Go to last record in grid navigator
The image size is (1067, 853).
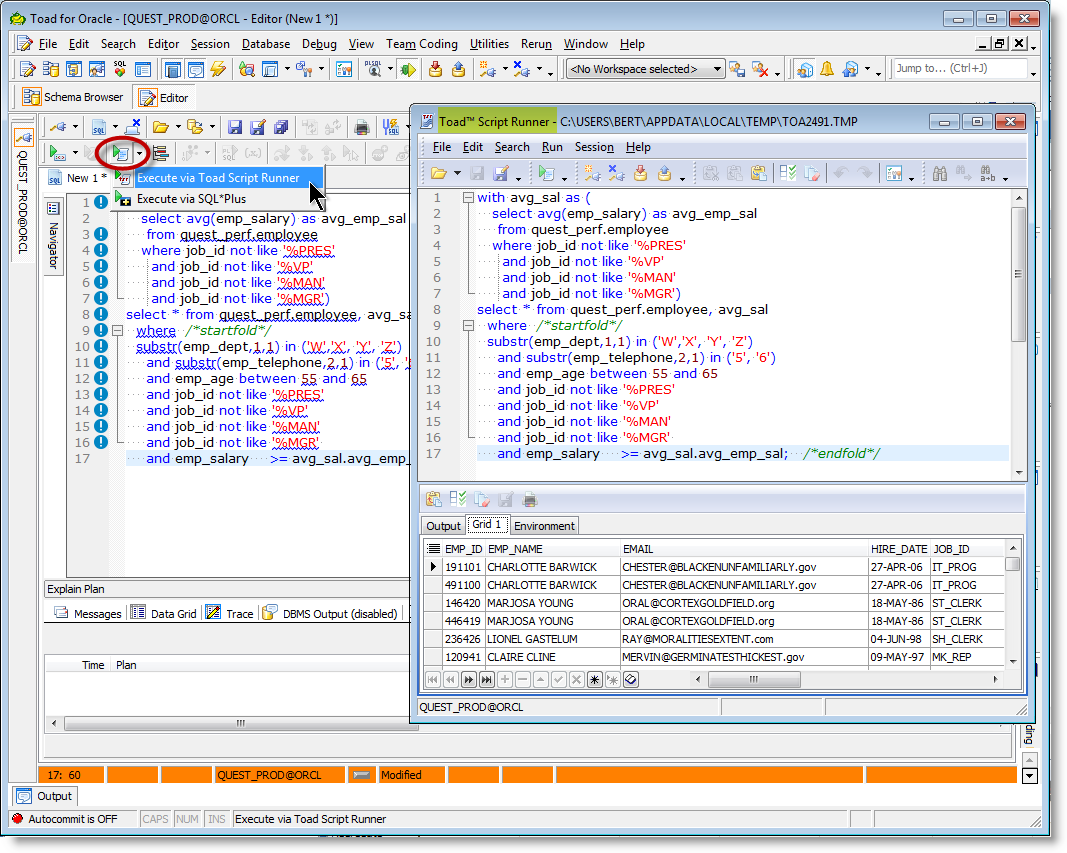tap(487, 680)
